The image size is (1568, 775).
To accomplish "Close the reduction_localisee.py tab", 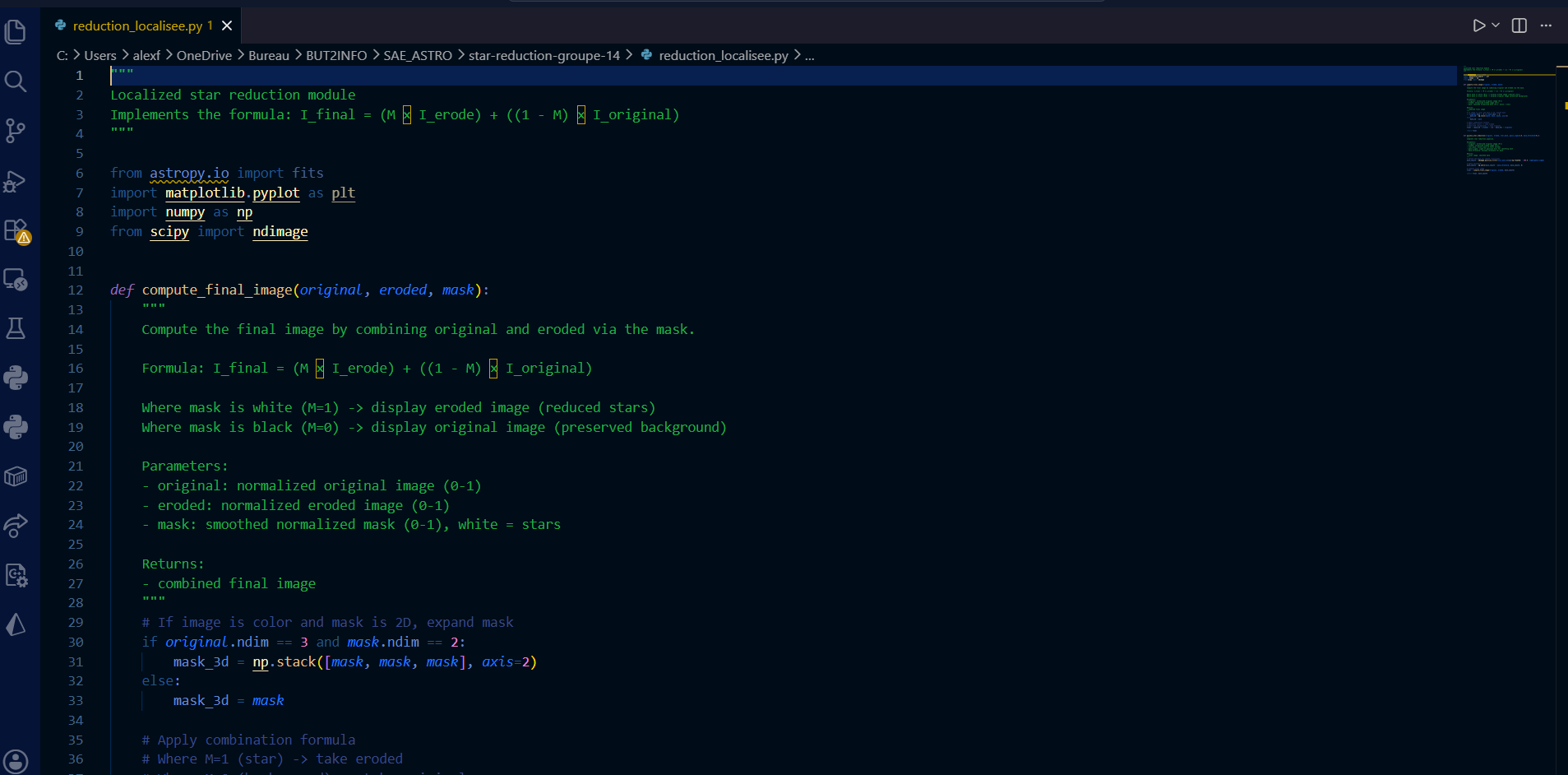I will point(227,26).
